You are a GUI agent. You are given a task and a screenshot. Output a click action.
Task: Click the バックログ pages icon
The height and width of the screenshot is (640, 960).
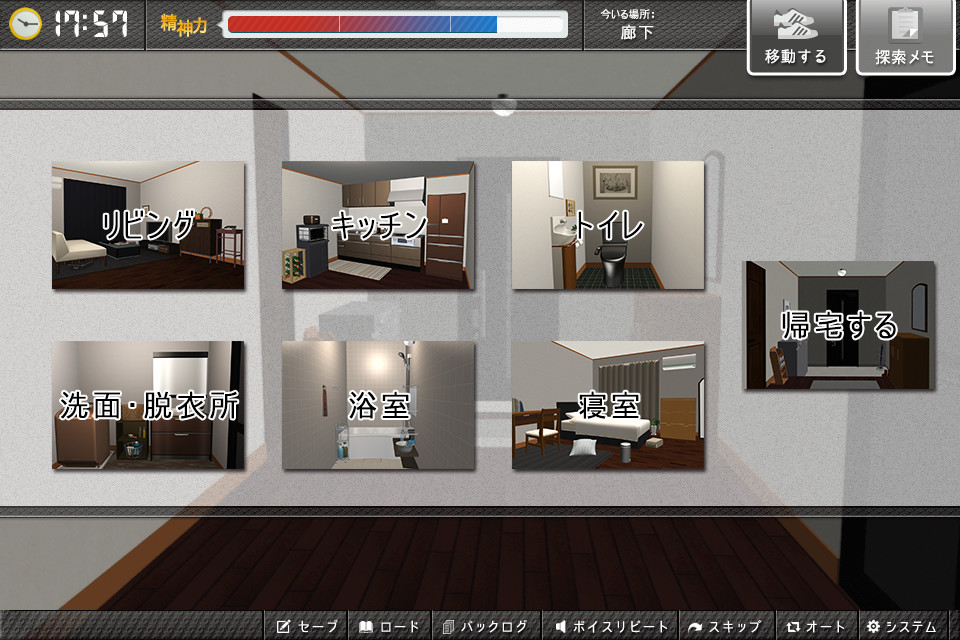coord(449,627)
